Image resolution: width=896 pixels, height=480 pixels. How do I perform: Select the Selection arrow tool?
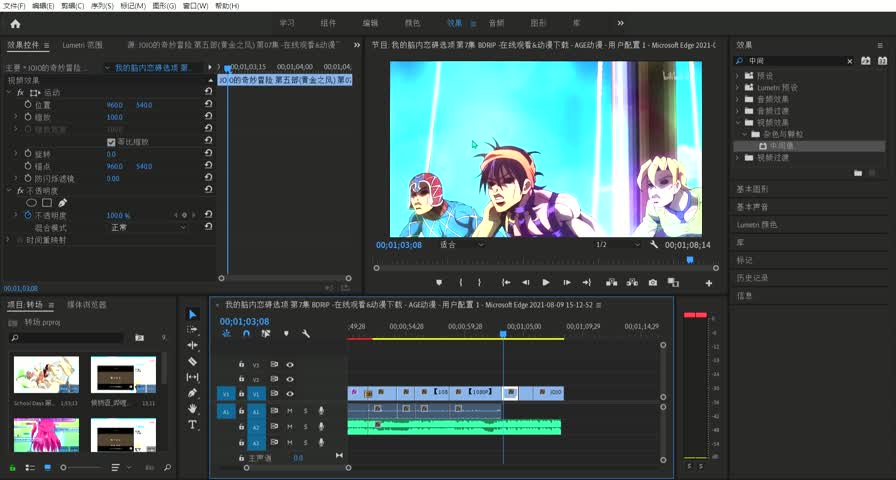click(x=193, y=314)
